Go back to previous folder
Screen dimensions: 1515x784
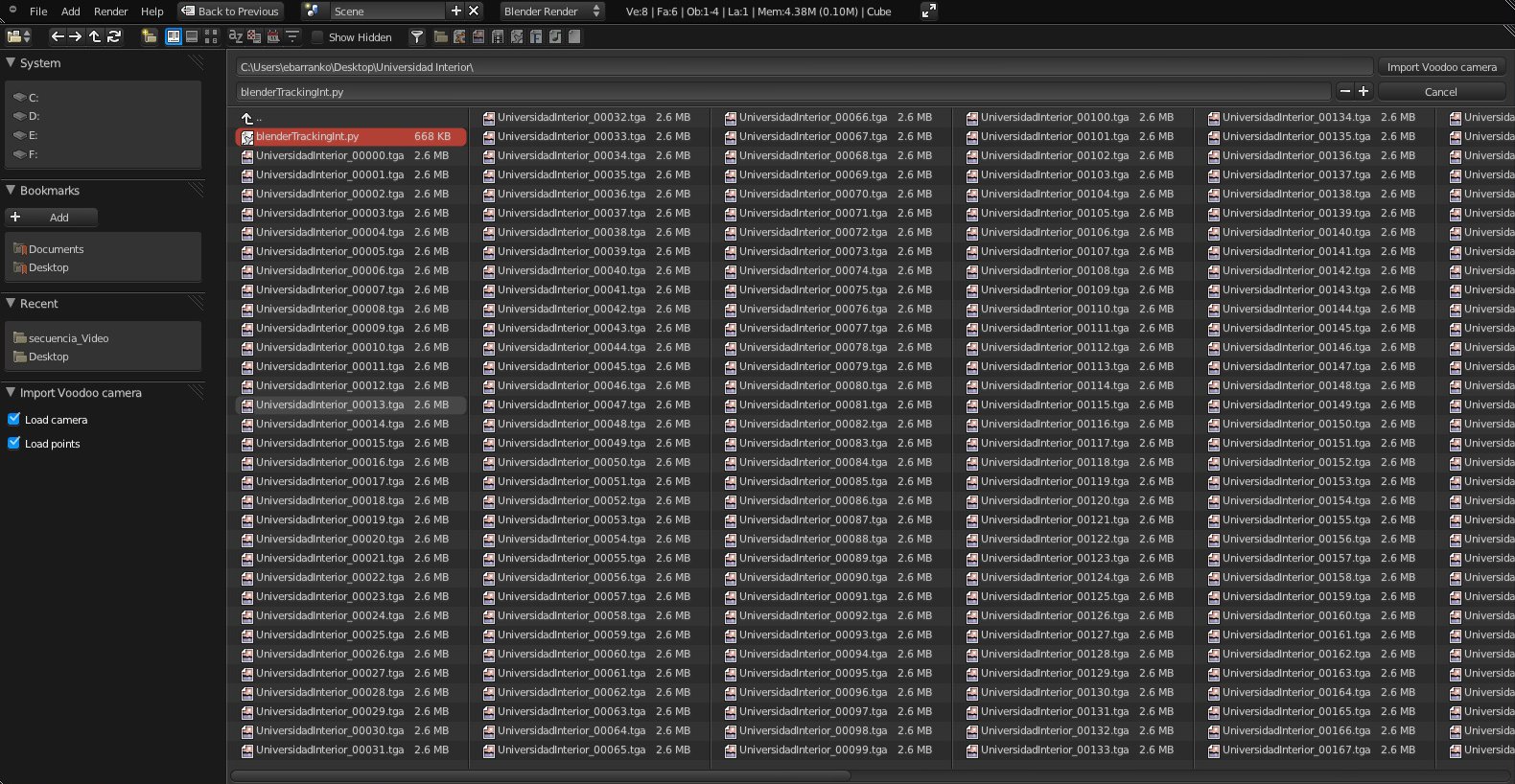pyautogui.click(x=58, y=36)
